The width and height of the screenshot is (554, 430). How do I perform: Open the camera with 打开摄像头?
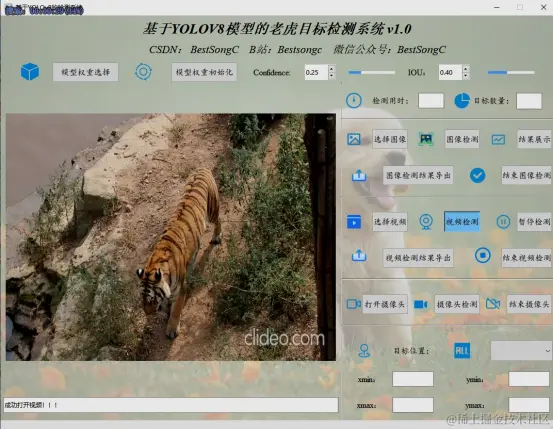(x=385, y=304)
